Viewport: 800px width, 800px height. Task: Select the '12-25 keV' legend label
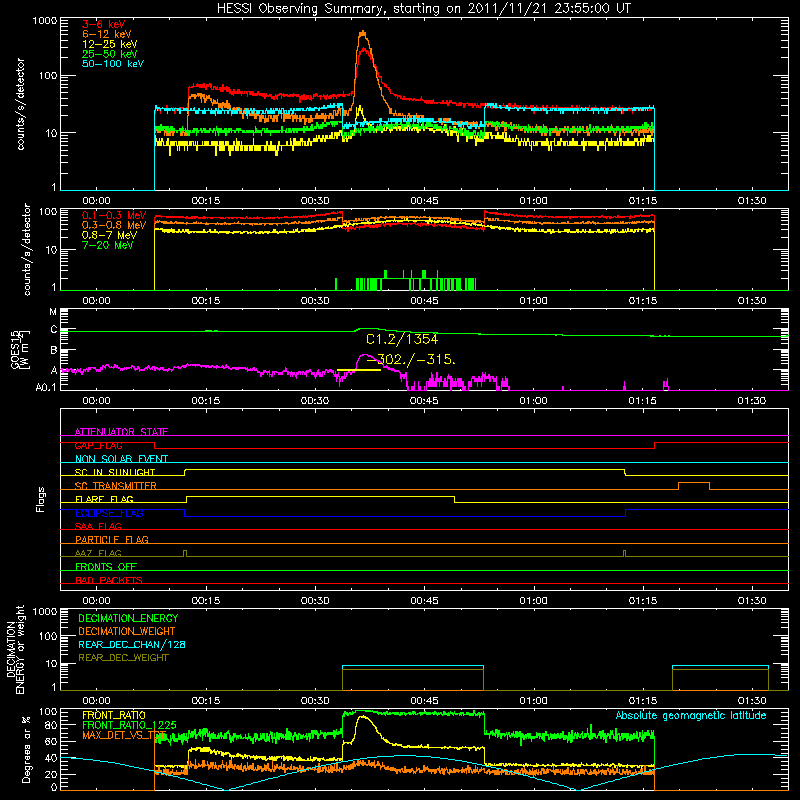coord(110,44)
